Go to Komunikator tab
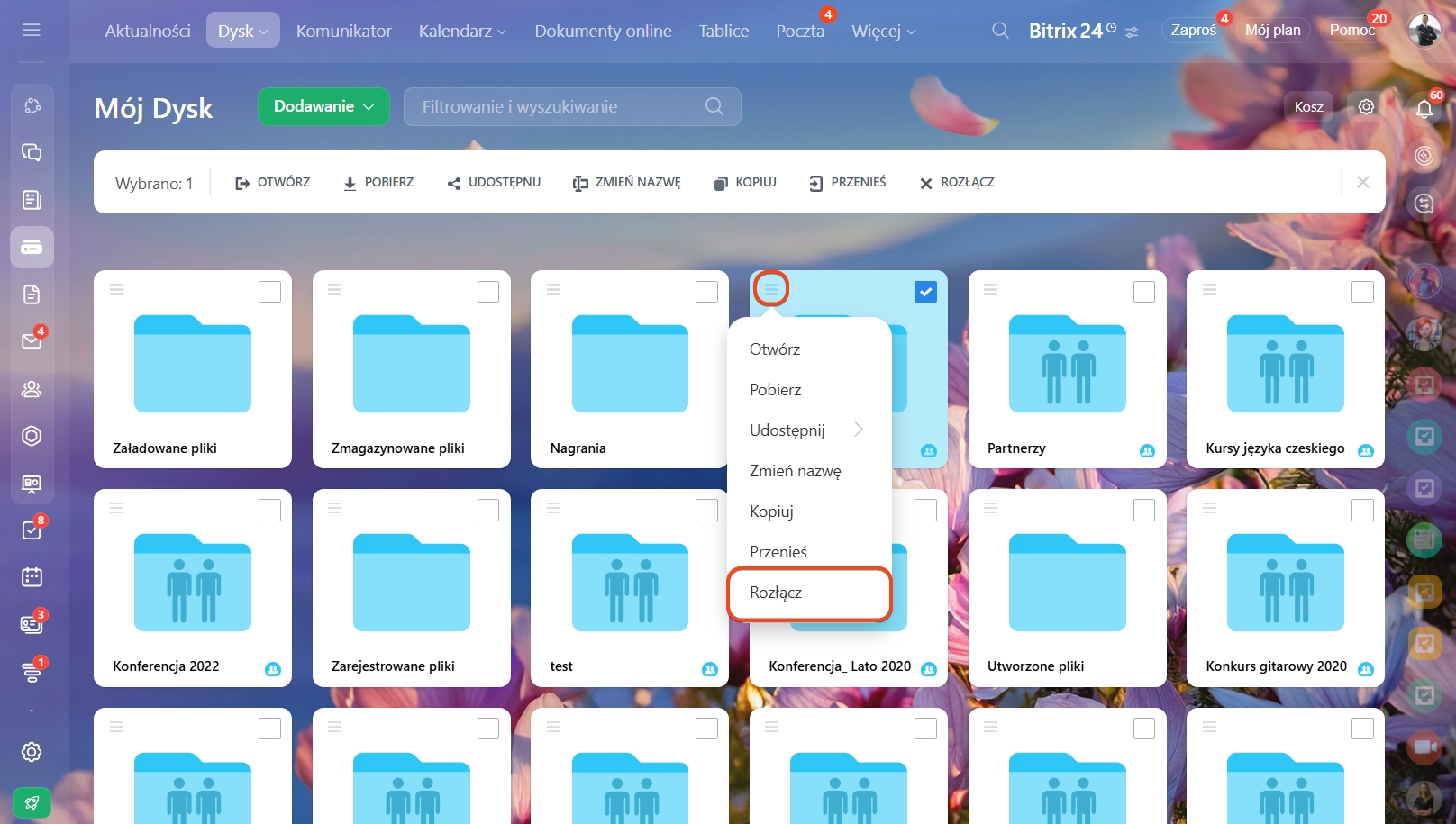1456x824 pixels. pos(344,31)
